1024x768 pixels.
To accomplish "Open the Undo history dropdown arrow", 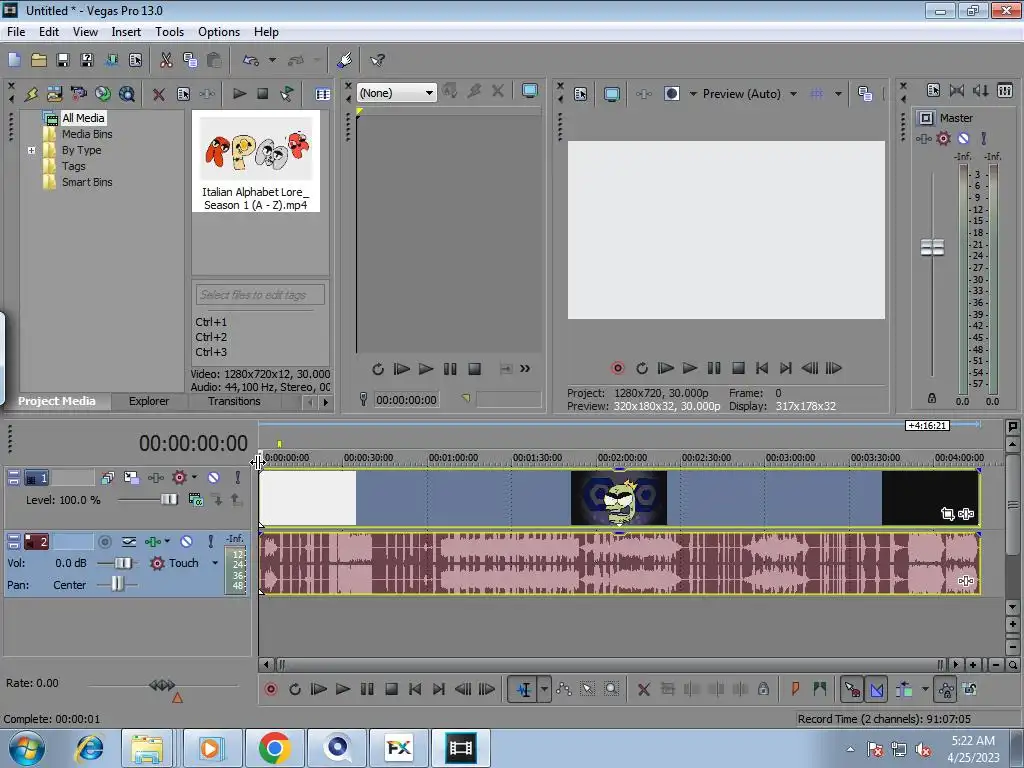I will (x=272, y=60).
